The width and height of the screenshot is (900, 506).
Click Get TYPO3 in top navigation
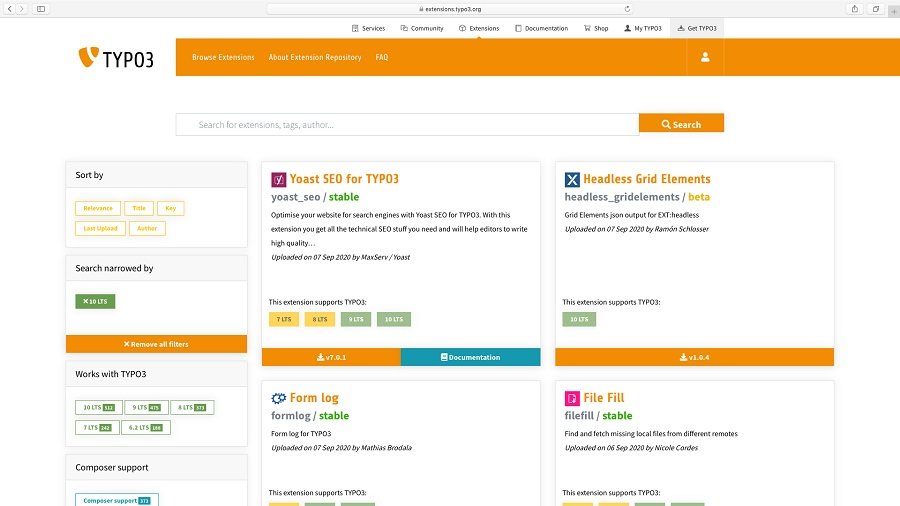click(x=697, y=28)
